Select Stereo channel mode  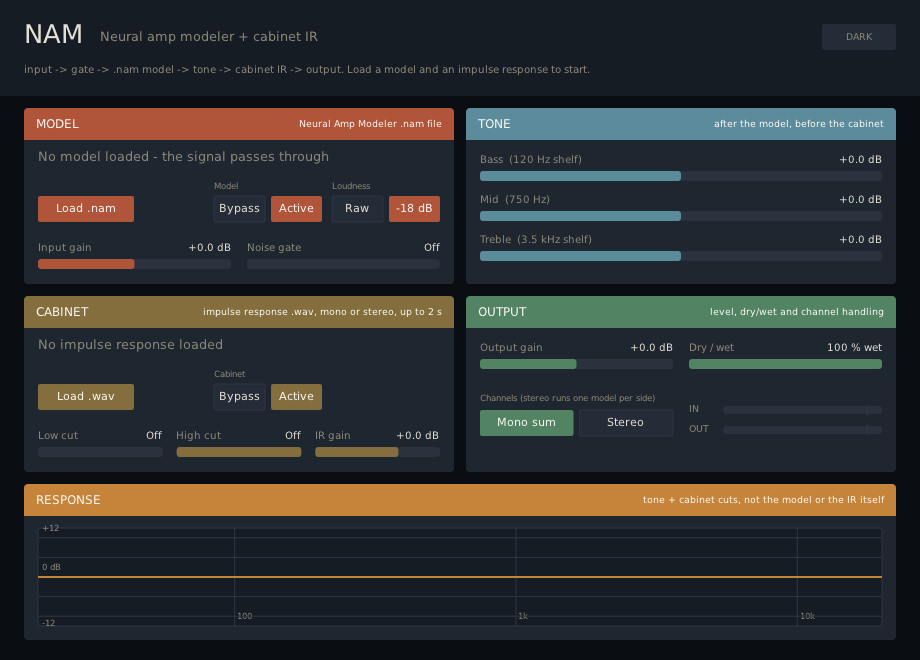coord(625,422)
